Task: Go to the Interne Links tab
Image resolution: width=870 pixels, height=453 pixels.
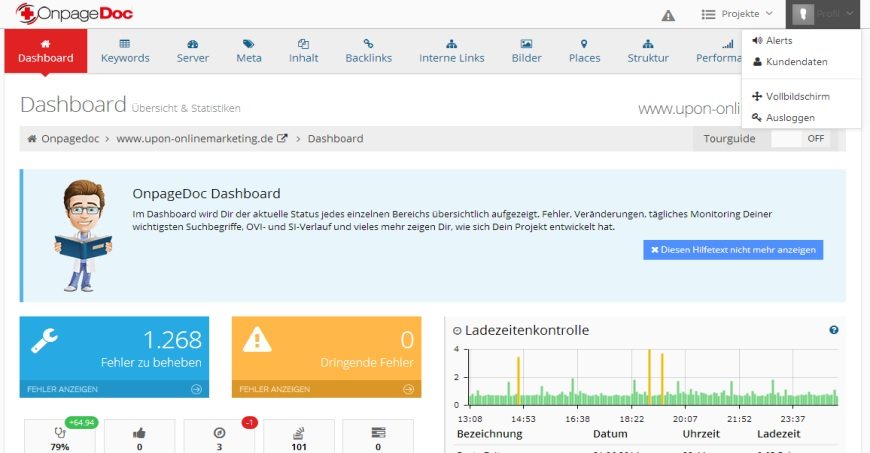Action: pyautogui.click(x=452, y=51)
